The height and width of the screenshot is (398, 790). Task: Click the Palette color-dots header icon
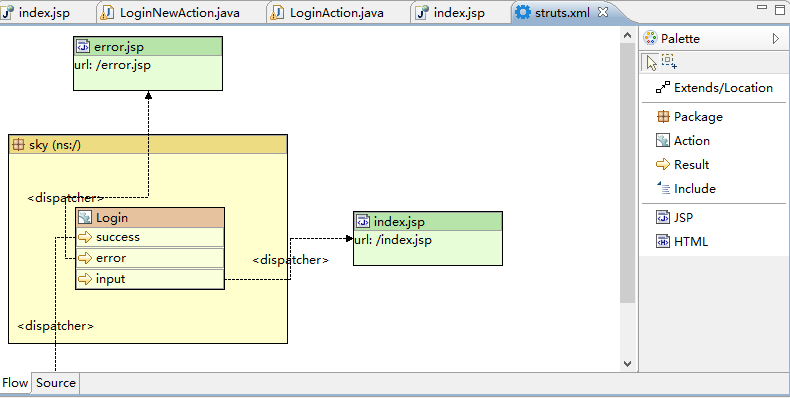650,38
